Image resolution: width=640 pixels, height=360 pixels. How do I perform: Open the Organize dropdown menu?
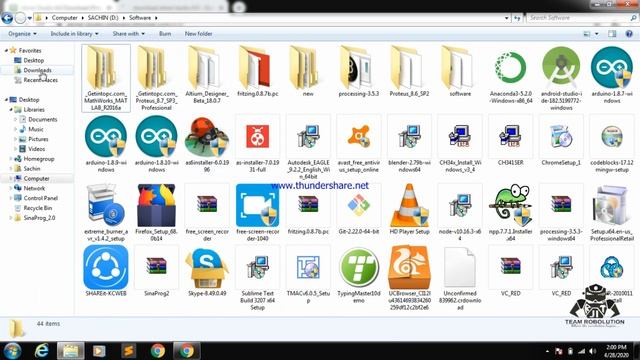point(22,33)
